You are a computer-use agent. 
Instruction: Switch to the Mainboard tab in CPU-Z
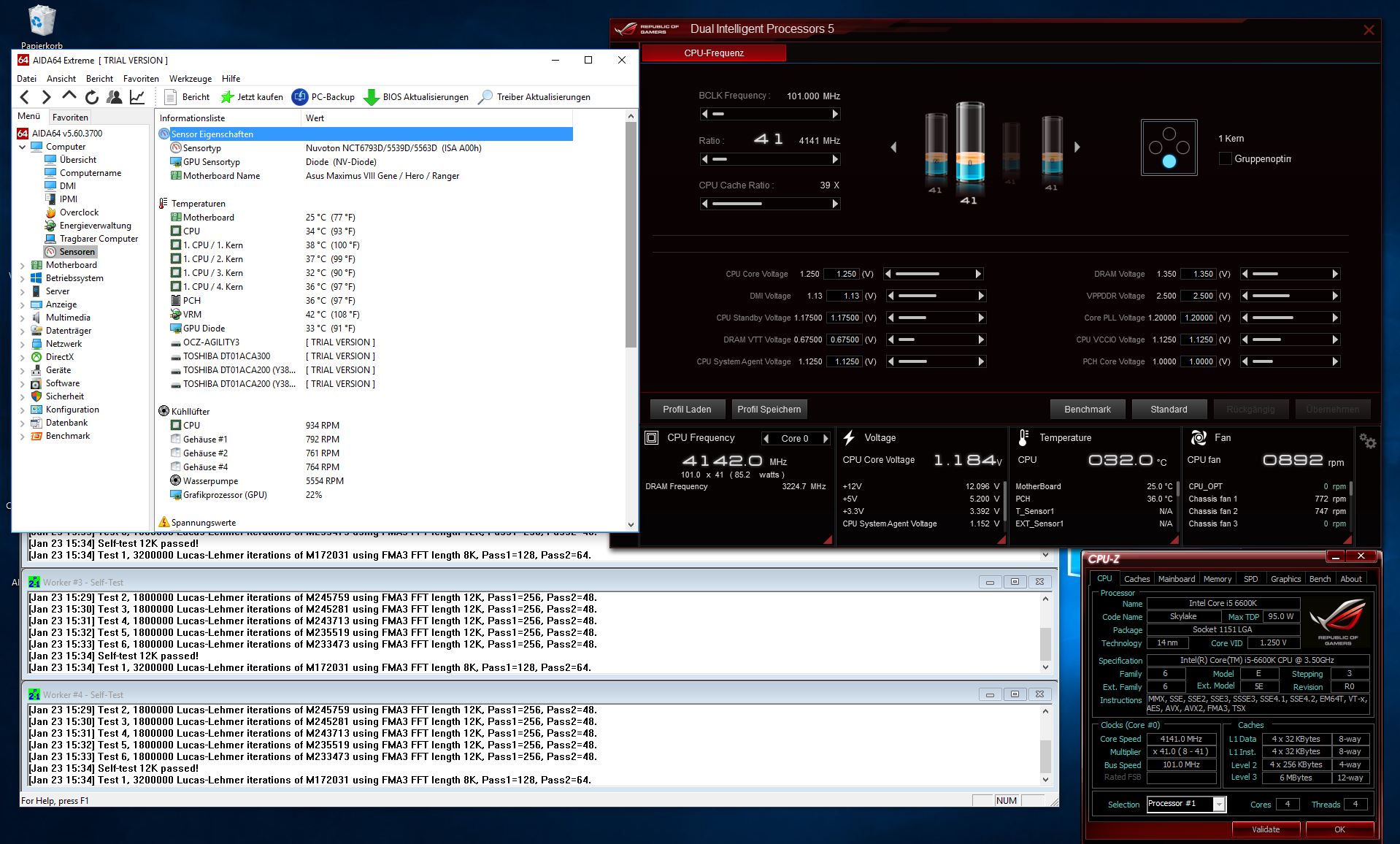1177,579
